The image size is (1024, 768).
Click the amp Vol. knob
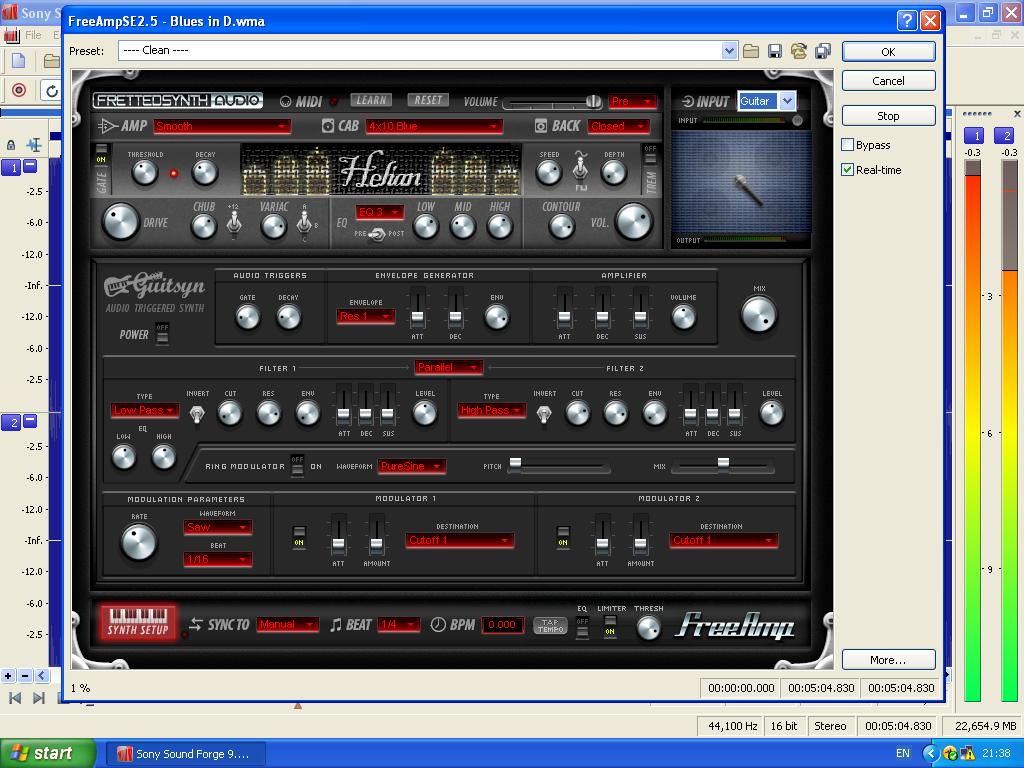[633, 222]
